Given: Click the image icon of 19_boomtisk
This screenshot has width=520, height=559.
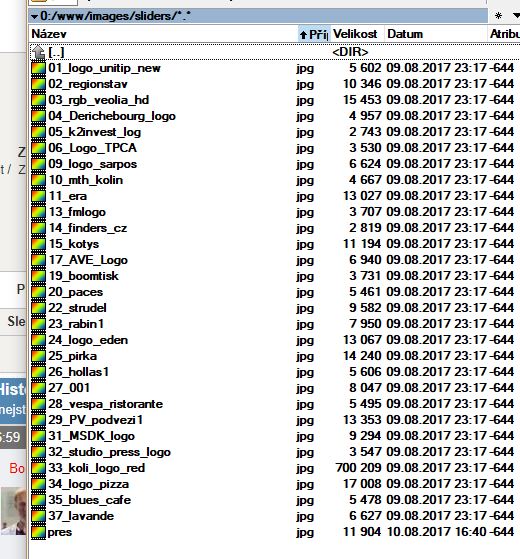Looking at the screenshot, I should 38,276.
